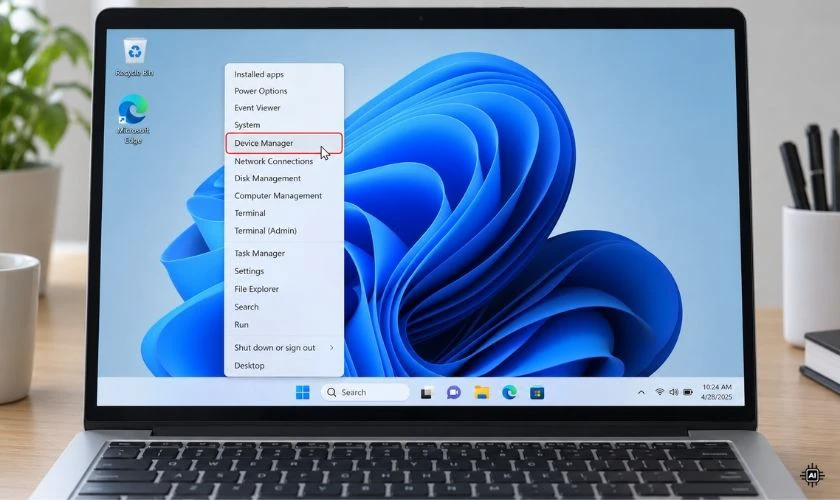Launch Terminal (Admin) from the menu

pyautogui.click(x=284, y=230)
